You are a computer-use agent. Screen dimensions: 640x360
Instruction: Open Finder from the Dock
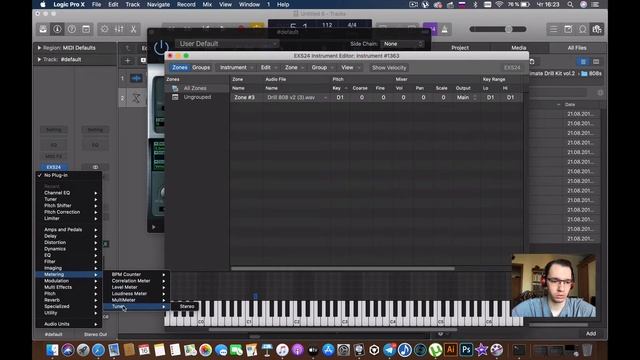pyautogui.click(x=52, y=350)
